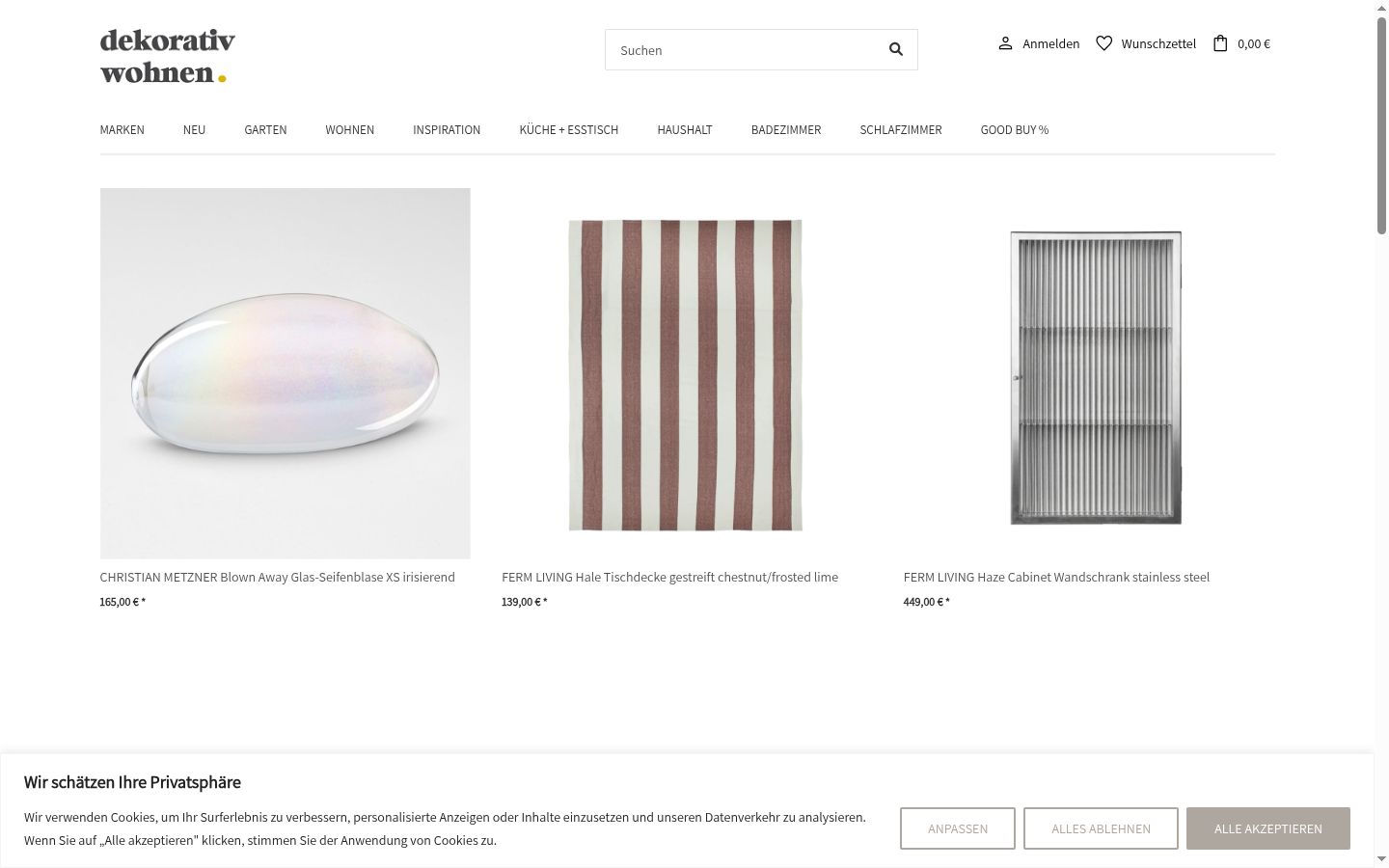Viewport: 1389px width, 868px height.
Task: View cart total 0,00 €
Action: pyautogui.click(x=1254, y=43)
